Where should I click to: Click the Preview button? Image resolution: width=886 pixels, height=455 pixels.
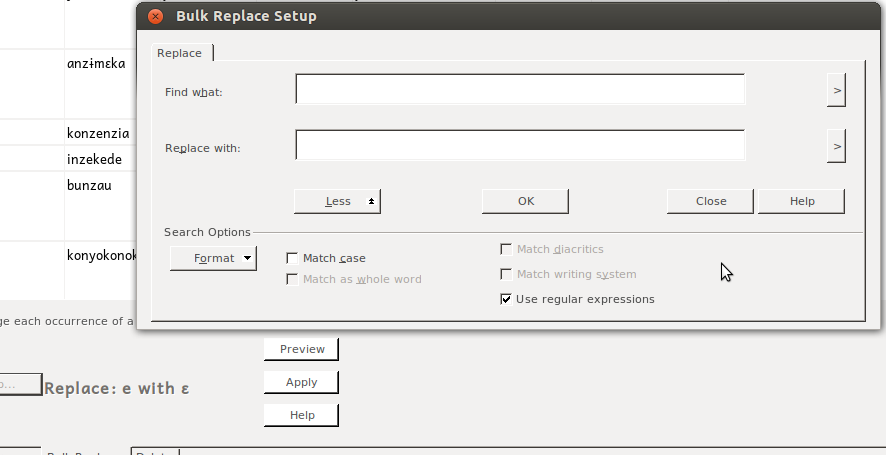point(302,349)
